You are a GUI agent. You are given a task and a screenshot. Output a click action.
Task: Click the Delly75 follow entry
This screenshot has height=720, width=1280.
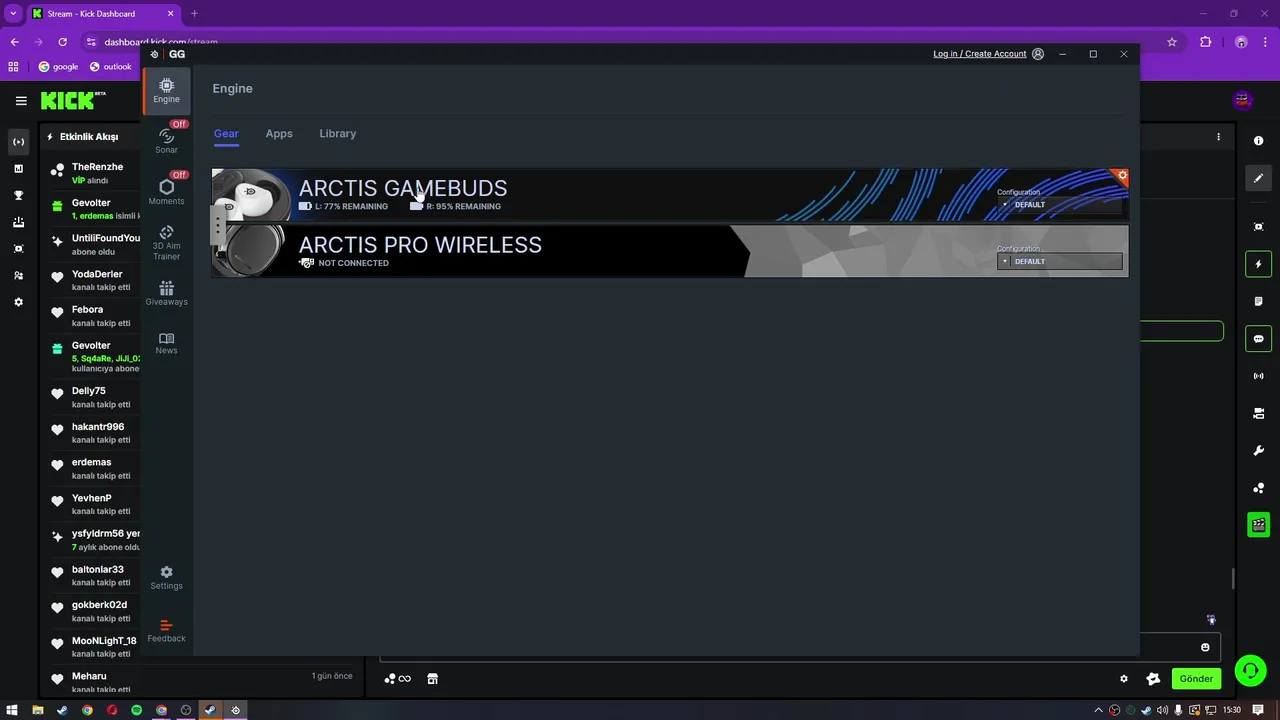coord(96,397)
